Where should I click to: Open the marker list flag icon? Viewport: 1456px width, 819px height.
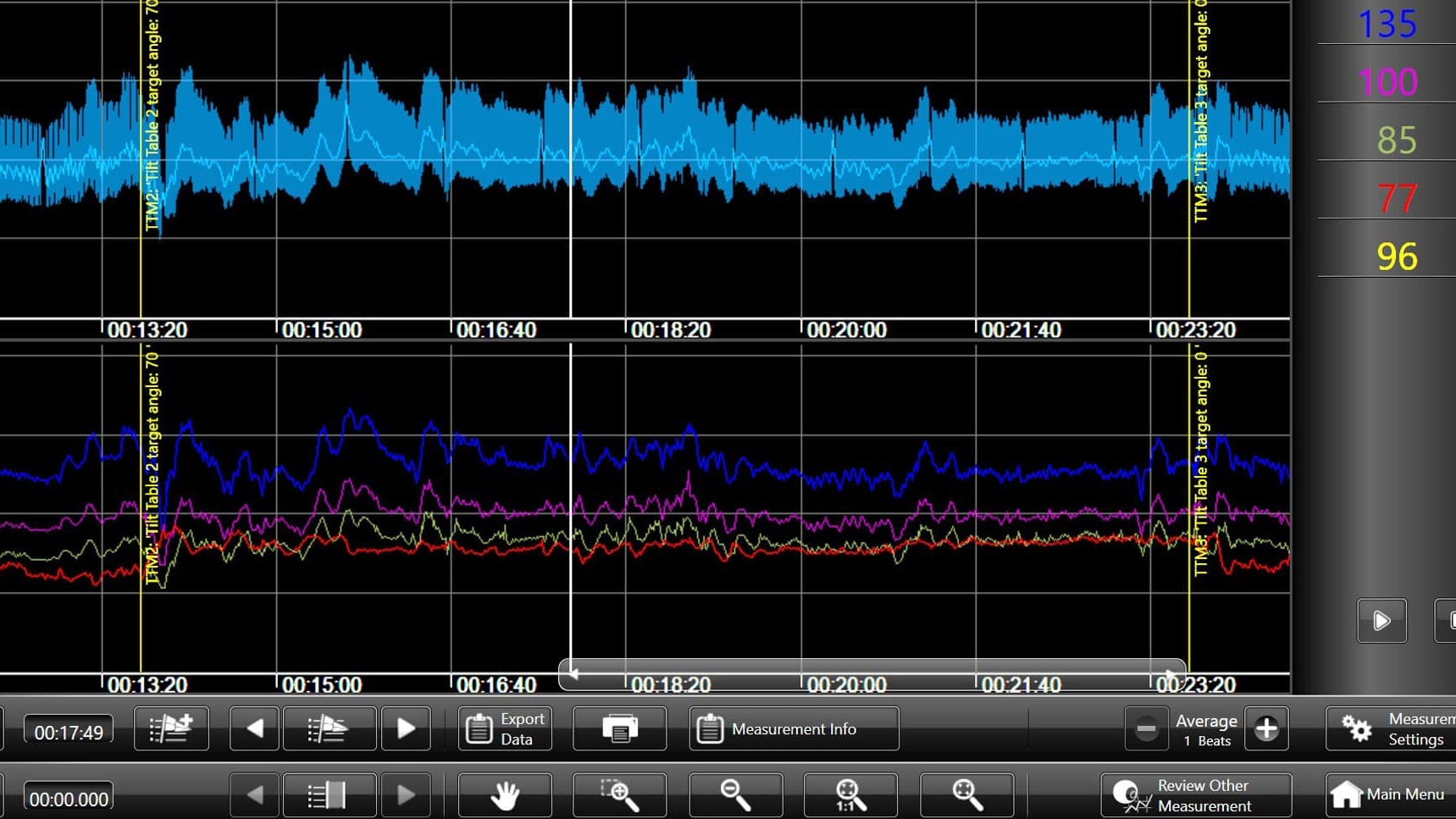(x=329, y=728)
